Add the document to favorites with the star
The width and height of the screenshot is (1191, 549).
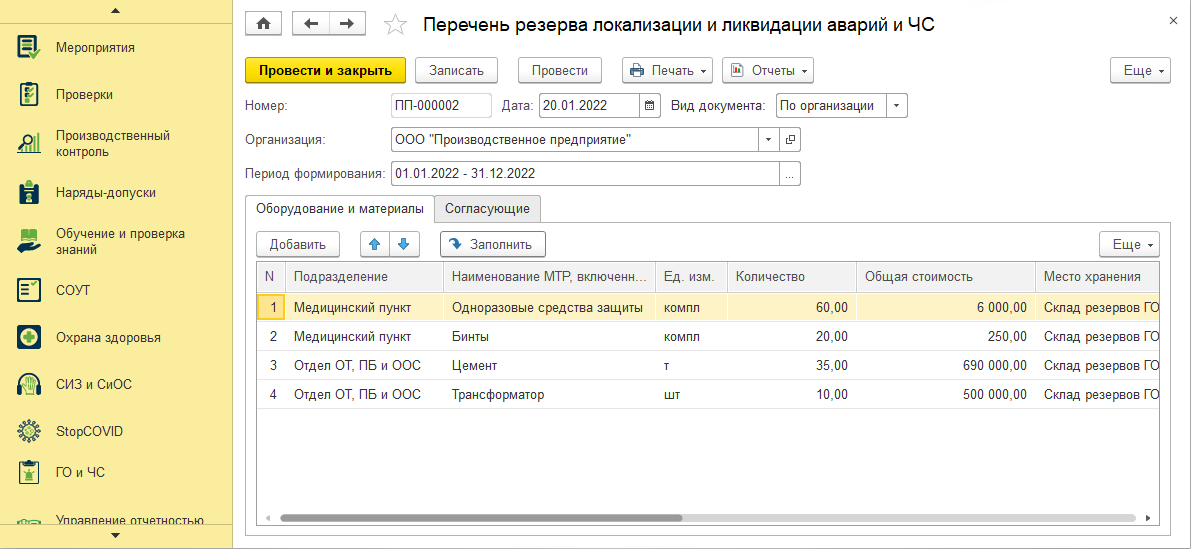click(395, 25)
